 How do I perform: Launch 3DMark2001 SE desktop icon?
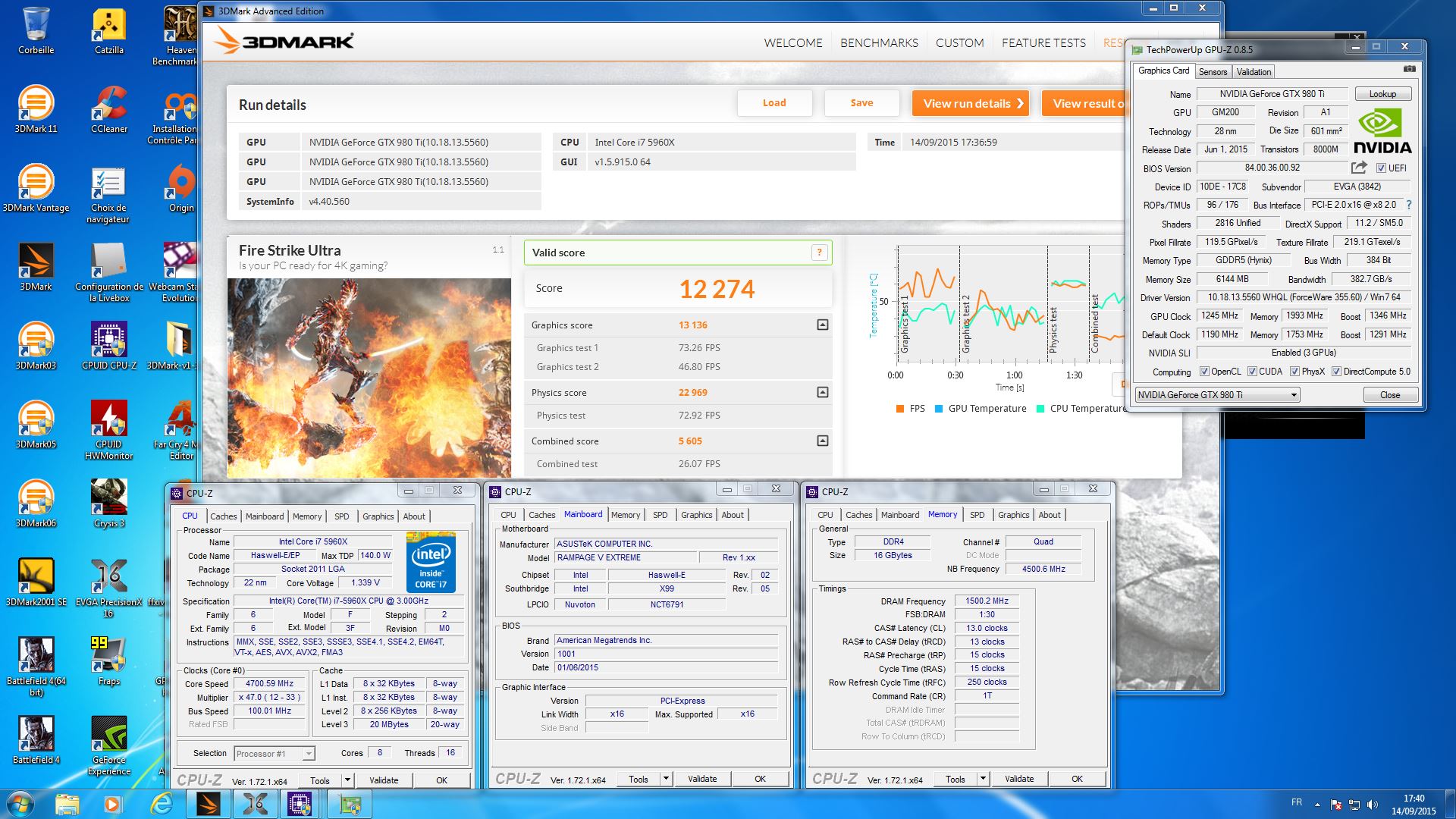(36, 582)
